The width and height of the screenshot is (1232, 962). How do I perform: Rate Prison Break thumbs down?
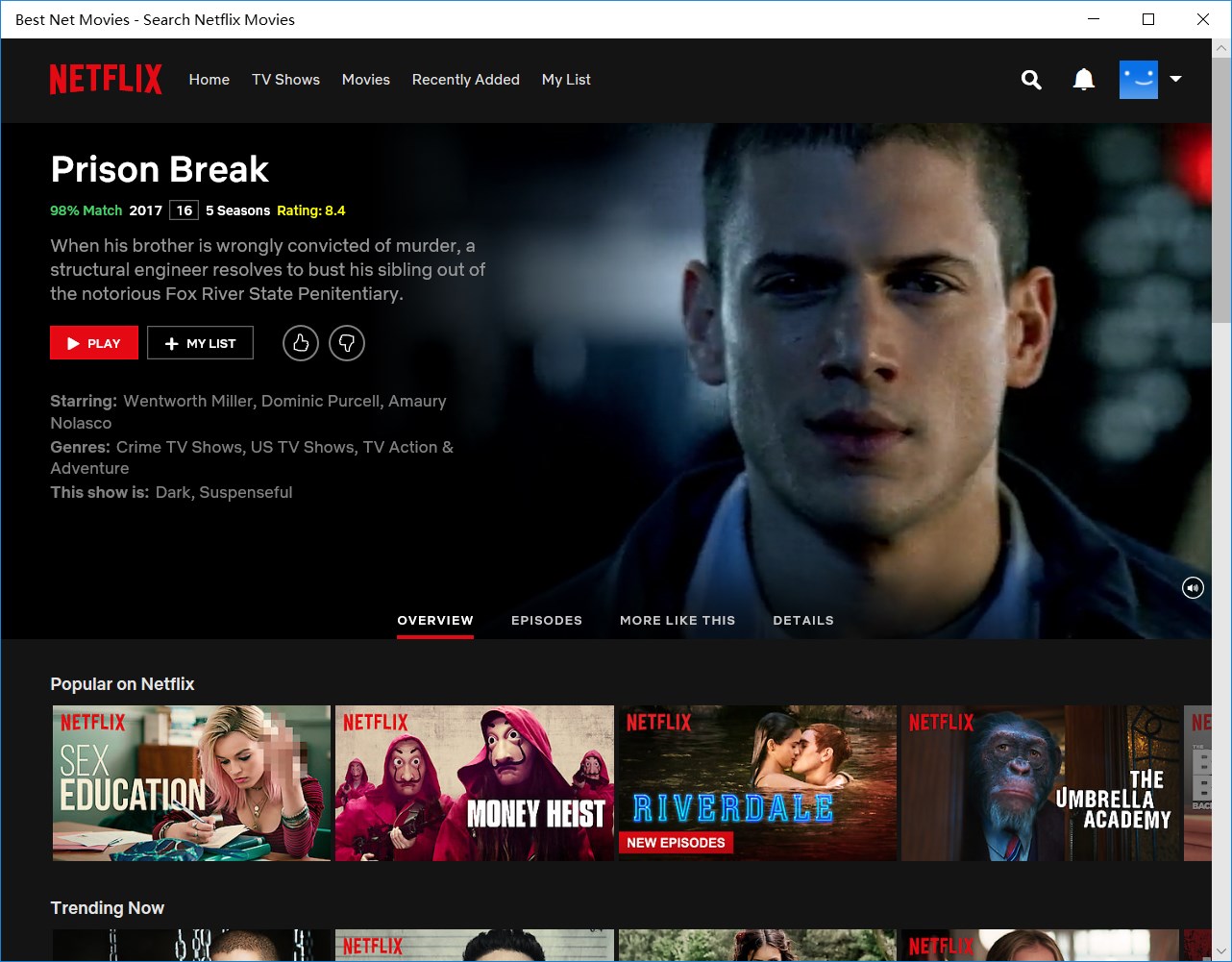pyautogui.click(x=347, y=343)
